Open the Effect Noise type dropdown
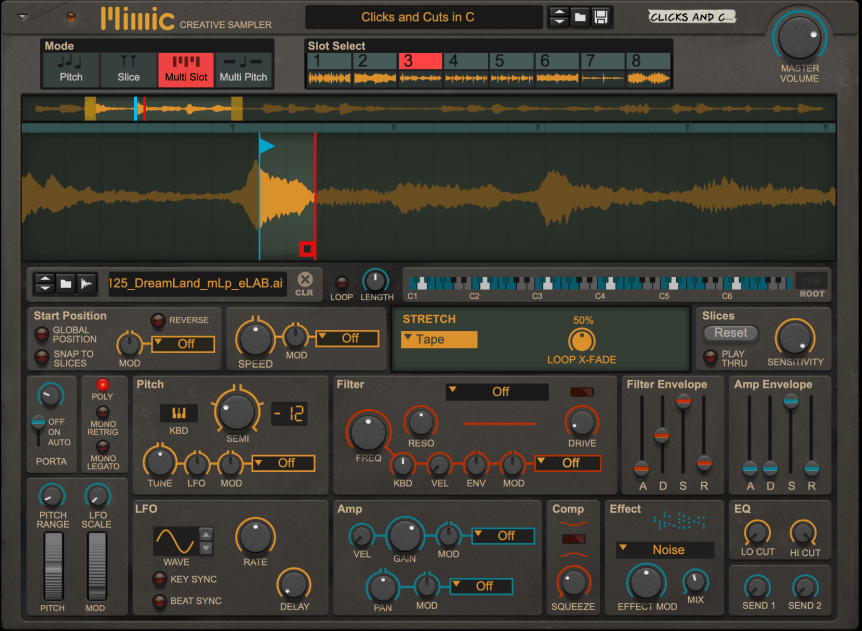The image size is (862, 631). pyautogui.click(x=665, y=549)
